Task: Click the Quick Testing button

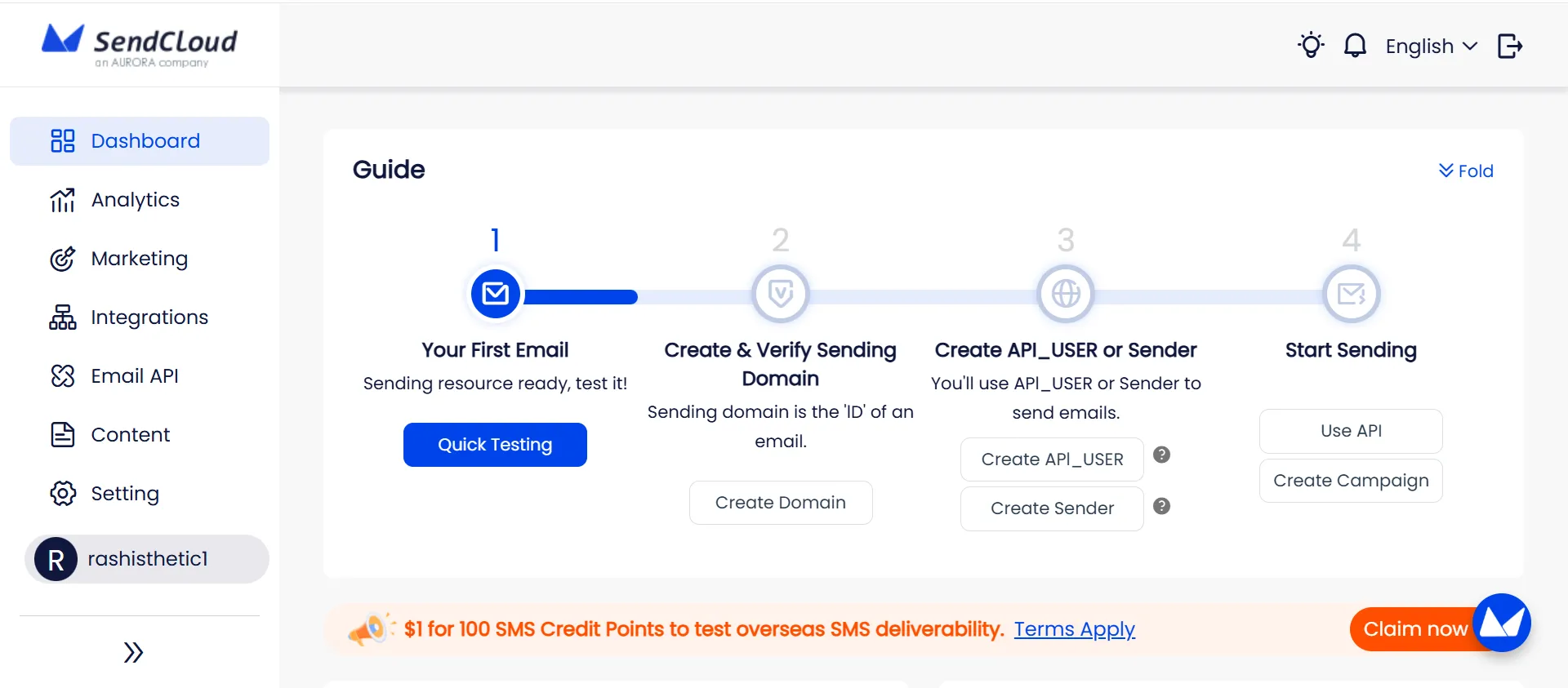Action: [x=495, y=444]
